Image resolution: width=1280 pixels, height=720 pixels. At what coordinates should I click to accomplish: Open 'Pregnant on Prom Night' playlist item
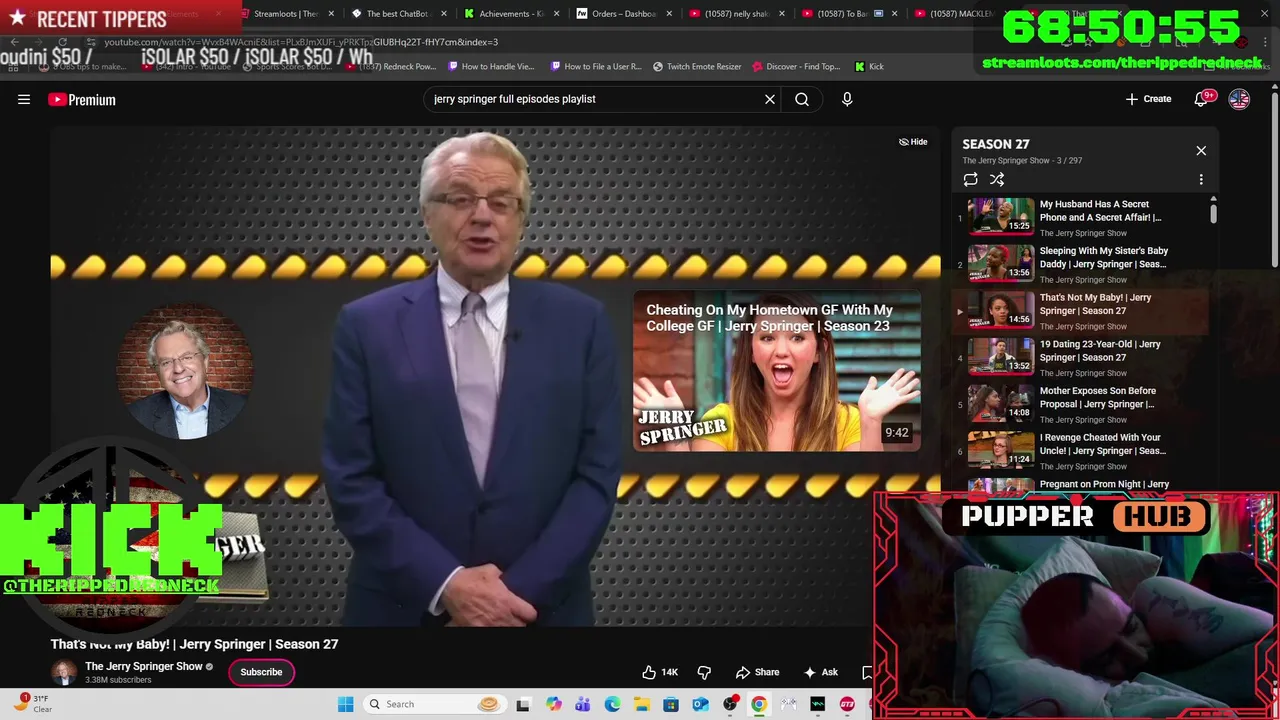(x=1080, y=485)
